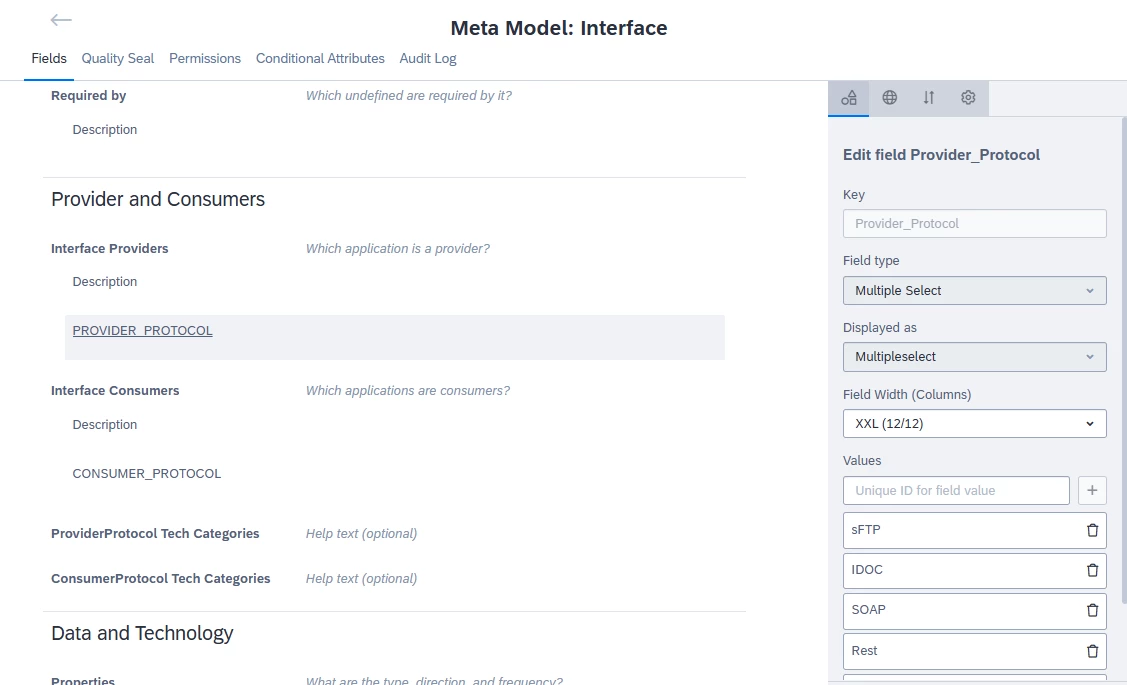Expand the Displayed as dropdown
This screenshot has height=685, width=1127.
coord(974,357)
